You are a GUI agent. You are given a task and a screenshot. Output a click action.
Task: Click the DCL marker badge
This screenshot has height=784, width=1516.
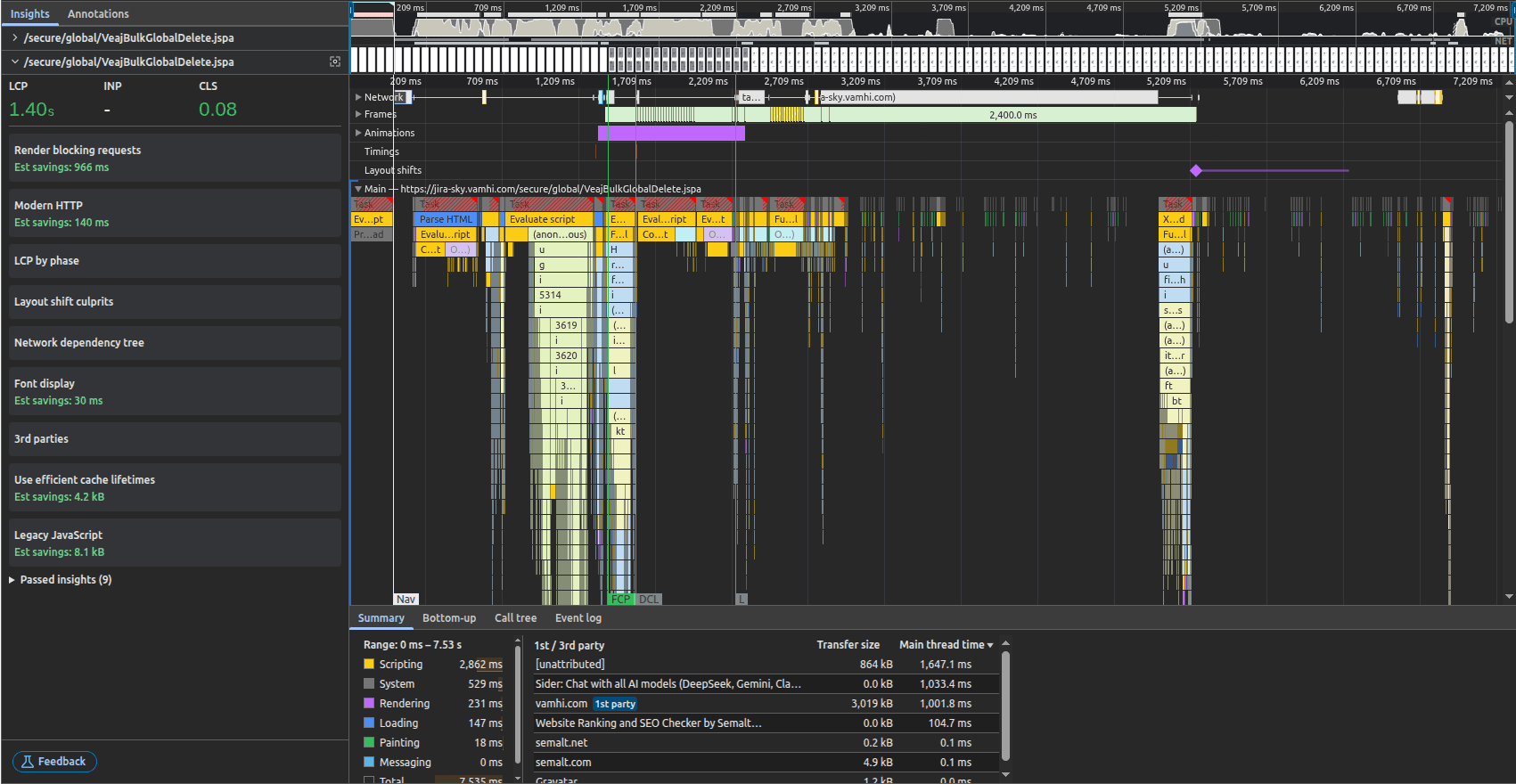(x=649, y=600)
